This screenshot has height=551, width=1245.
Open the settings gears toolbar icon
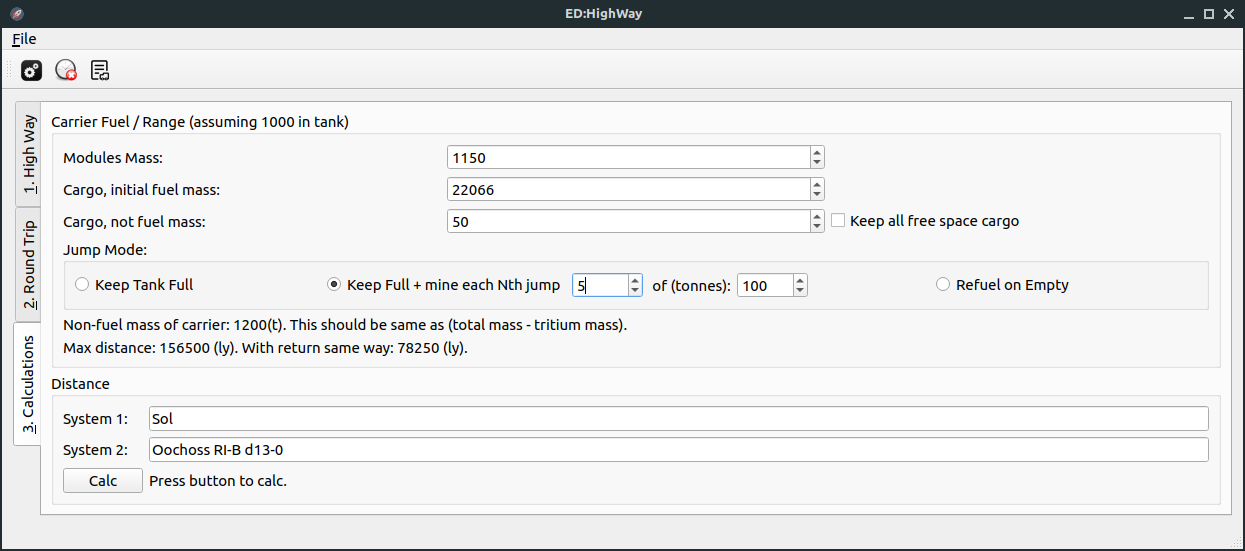pos(32,70)
